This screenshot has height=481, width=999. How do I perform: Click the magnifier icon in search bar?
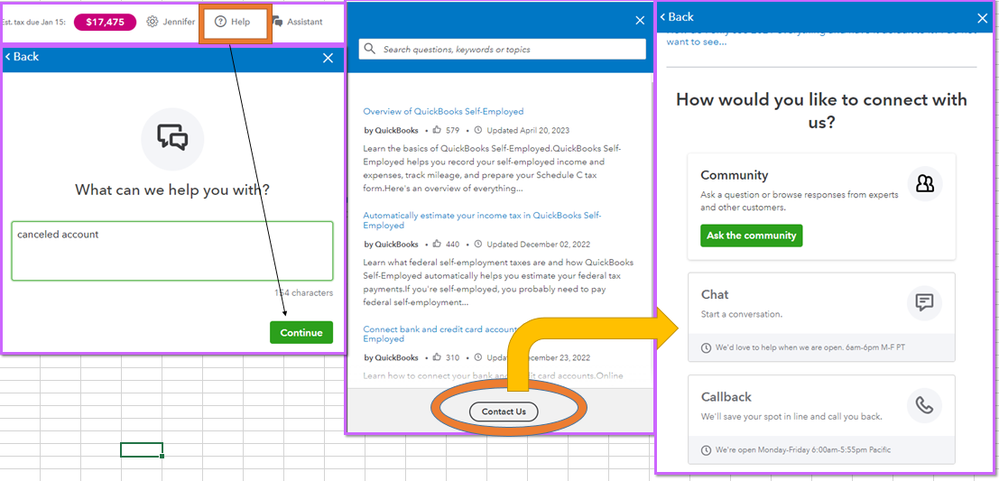coord(370,49)
